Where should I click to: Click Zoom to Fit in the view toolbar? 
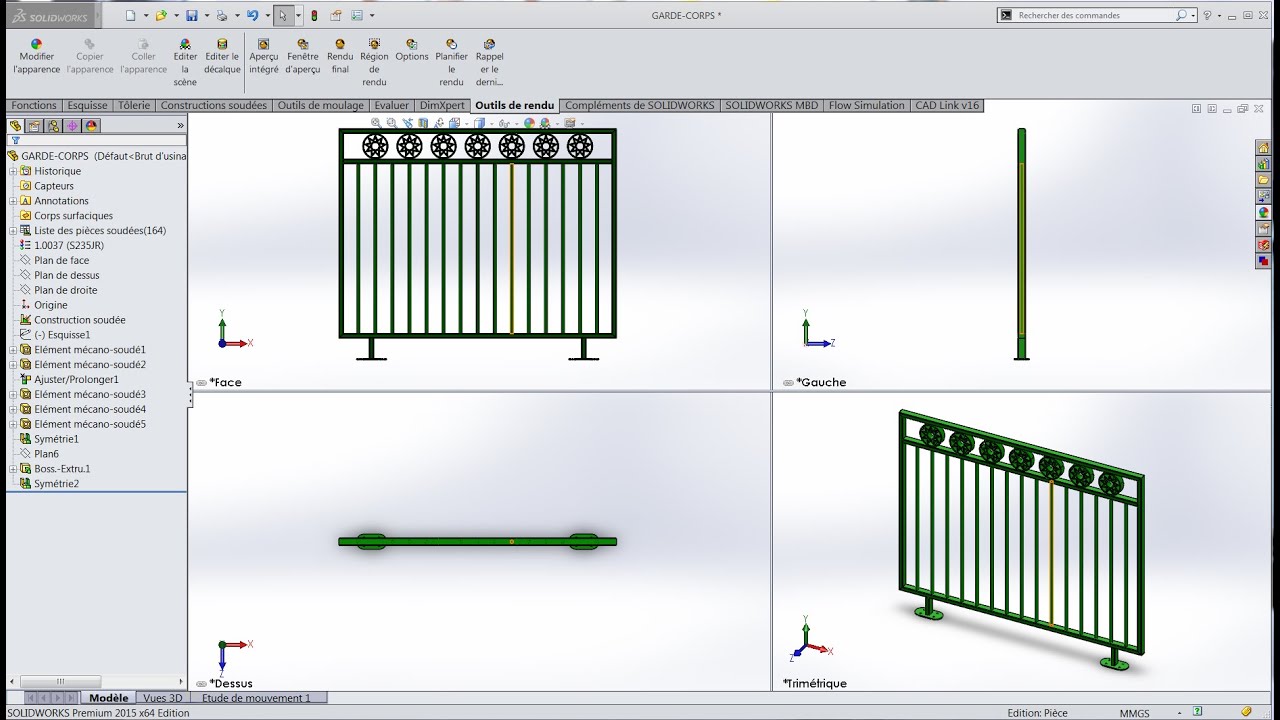pyautogui.click(x=376, y=123)
